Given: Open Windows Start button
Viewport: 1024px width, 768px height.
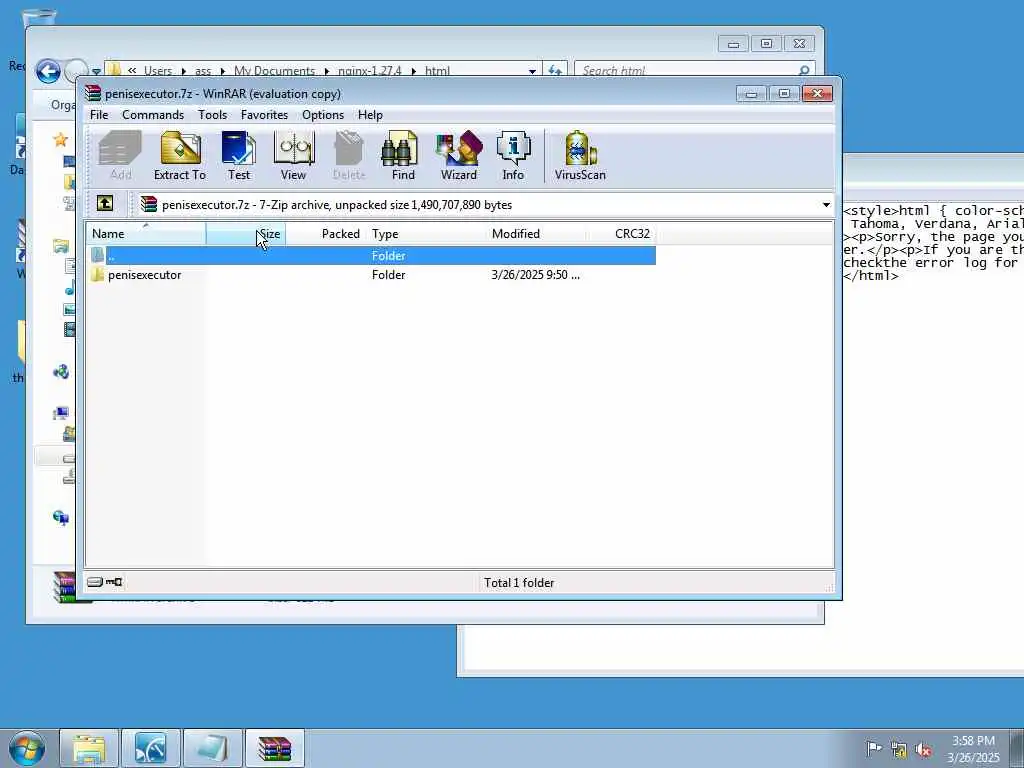Looking at the screenshot, I should [27, 748].
